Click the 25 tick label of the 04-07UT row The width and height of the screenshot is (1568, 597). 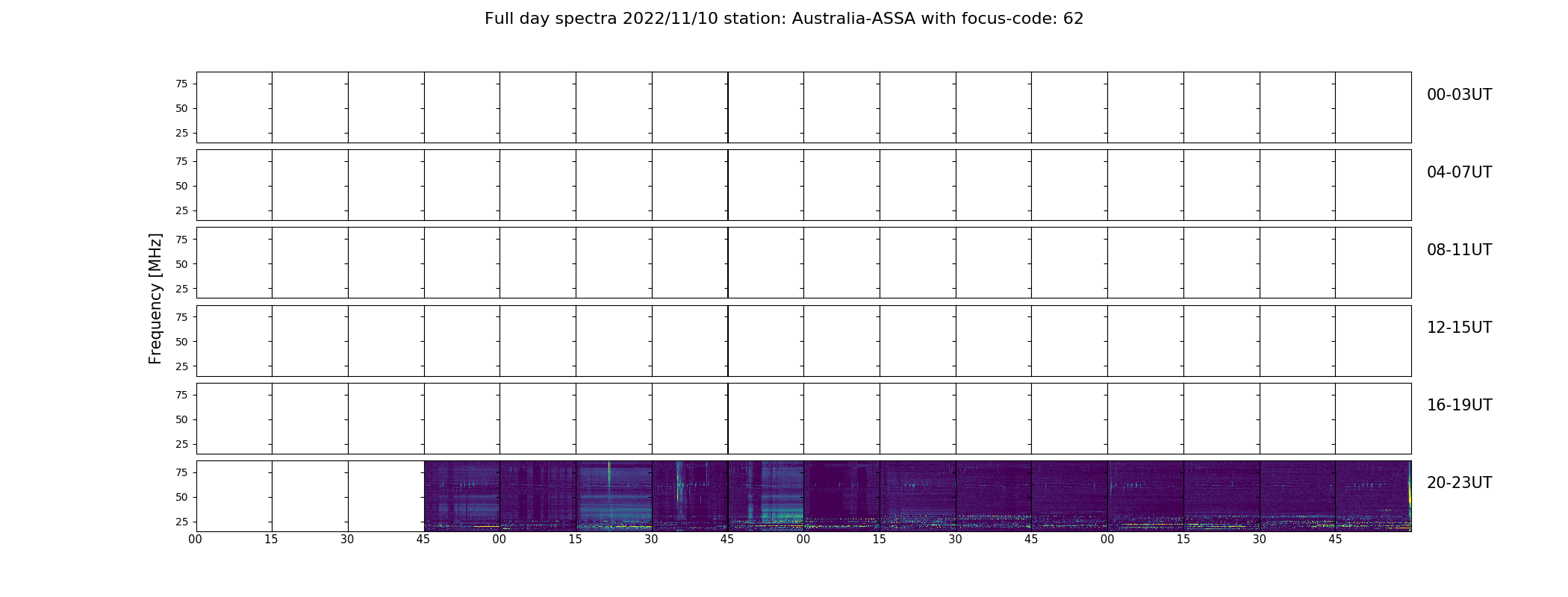click(x=181, y=210)
